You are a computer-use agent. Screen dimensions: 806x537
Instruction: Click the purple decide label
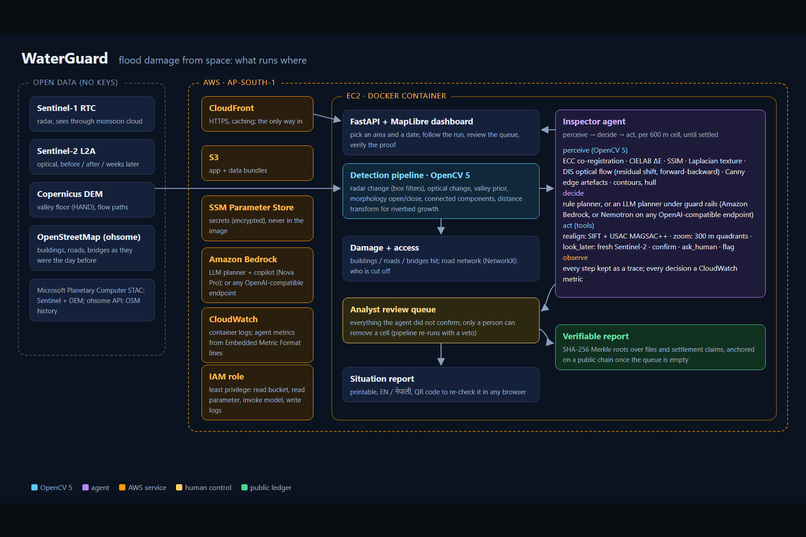tap(573, 193)
